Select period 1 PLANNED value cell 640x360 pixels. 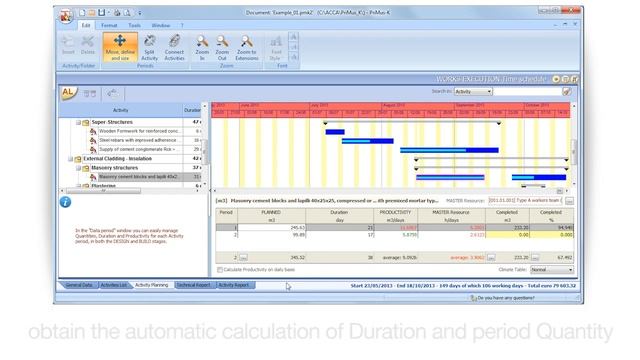click(271, 227)
